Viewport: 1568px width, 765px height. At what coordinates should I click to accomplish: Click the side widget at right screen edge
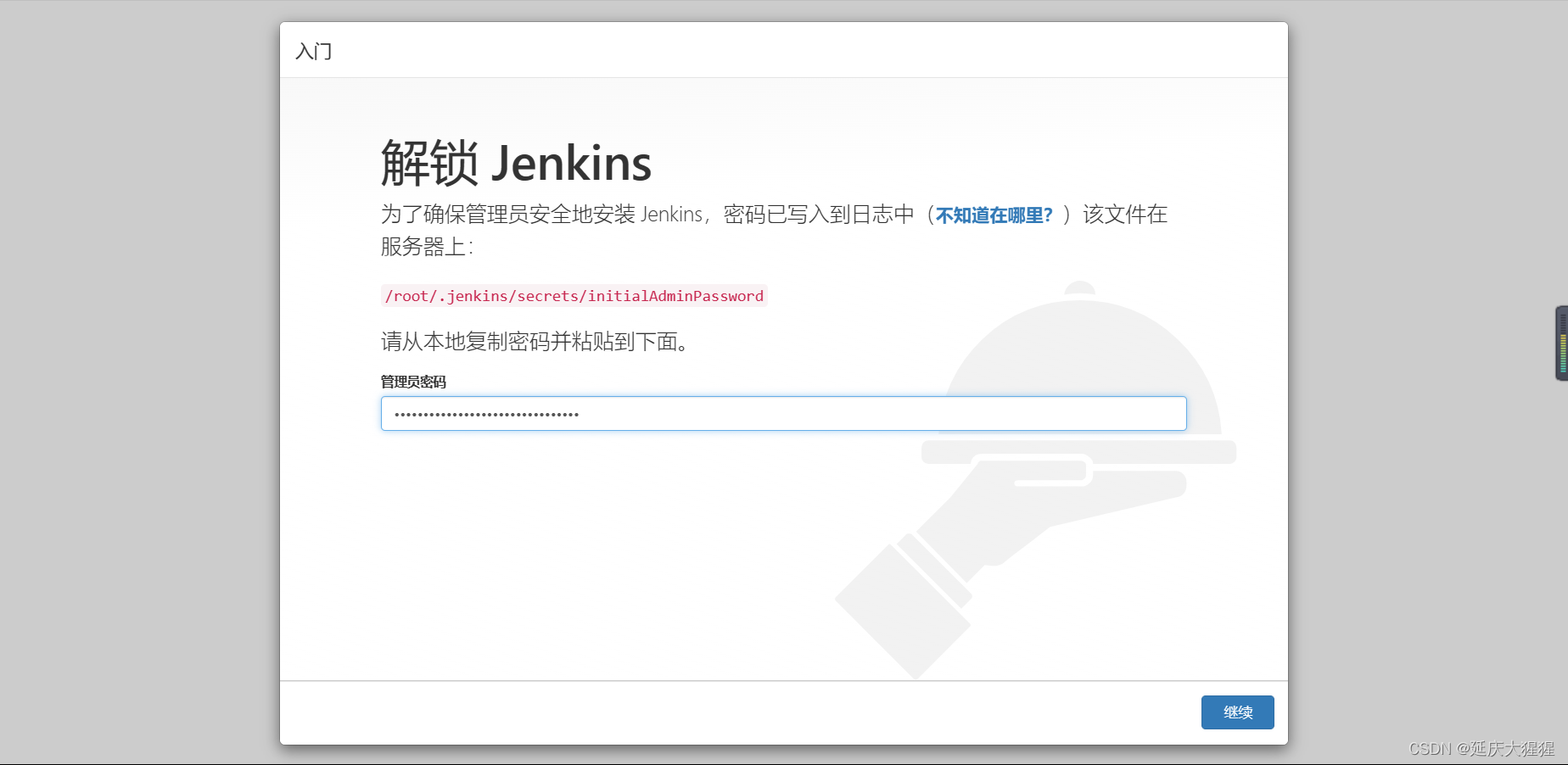[1561, 343]
